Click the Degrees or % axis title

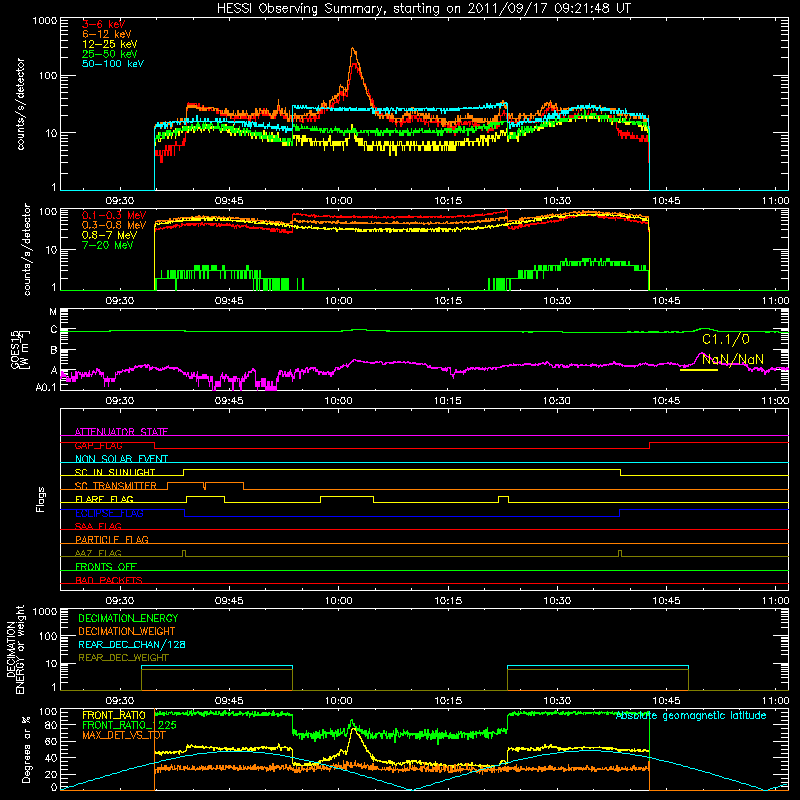tap(26, 749)
